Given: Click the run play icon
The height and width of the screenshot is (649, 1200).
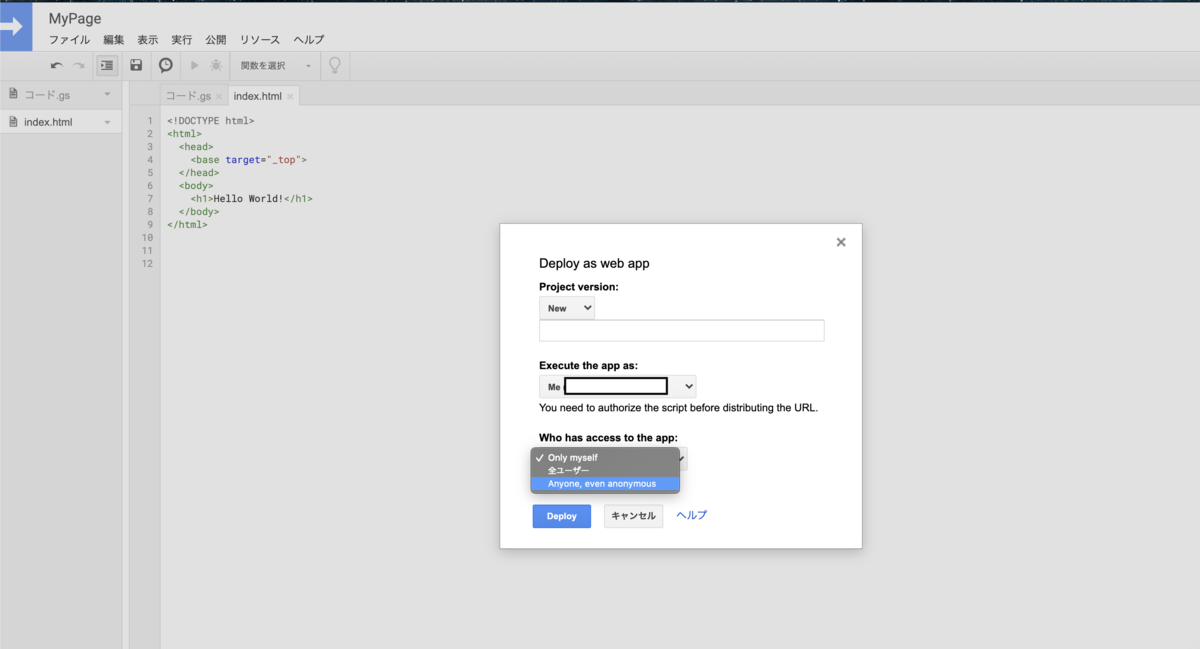Looking at the screenshot, I should click(194, 65).
